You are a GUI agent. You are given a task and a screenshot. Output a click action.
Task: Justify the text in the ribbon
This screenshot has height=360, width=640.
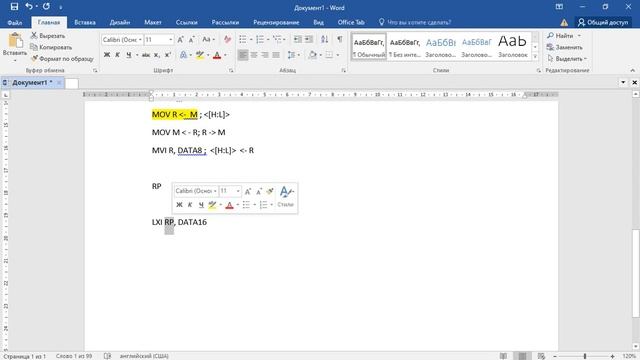(276, 55)
